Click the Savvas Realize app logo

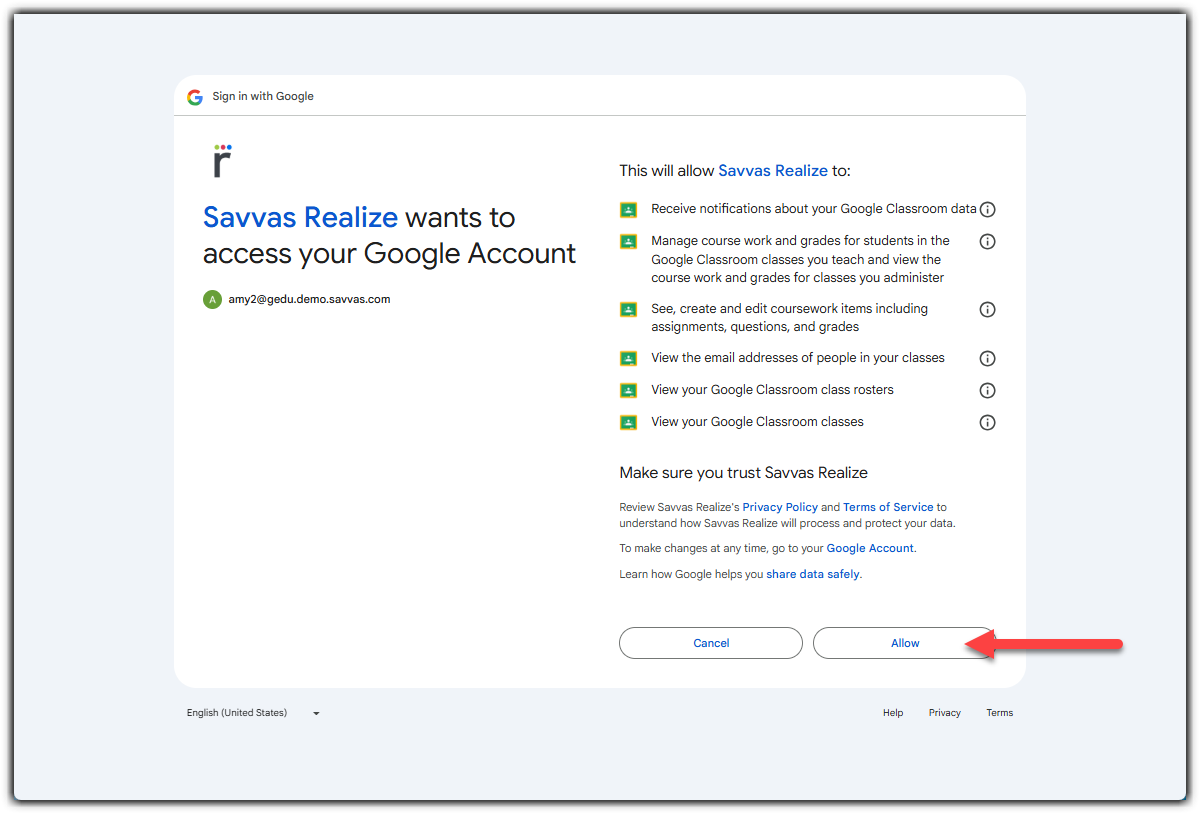[x=222, y=161]
